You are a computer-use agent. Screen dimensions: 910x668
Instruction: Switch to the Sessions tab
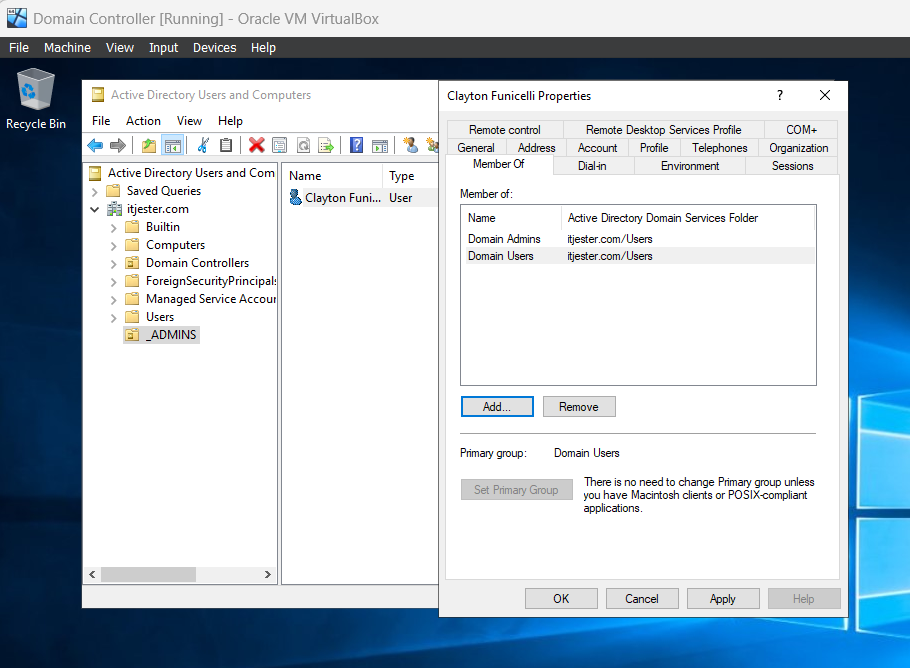792,166
